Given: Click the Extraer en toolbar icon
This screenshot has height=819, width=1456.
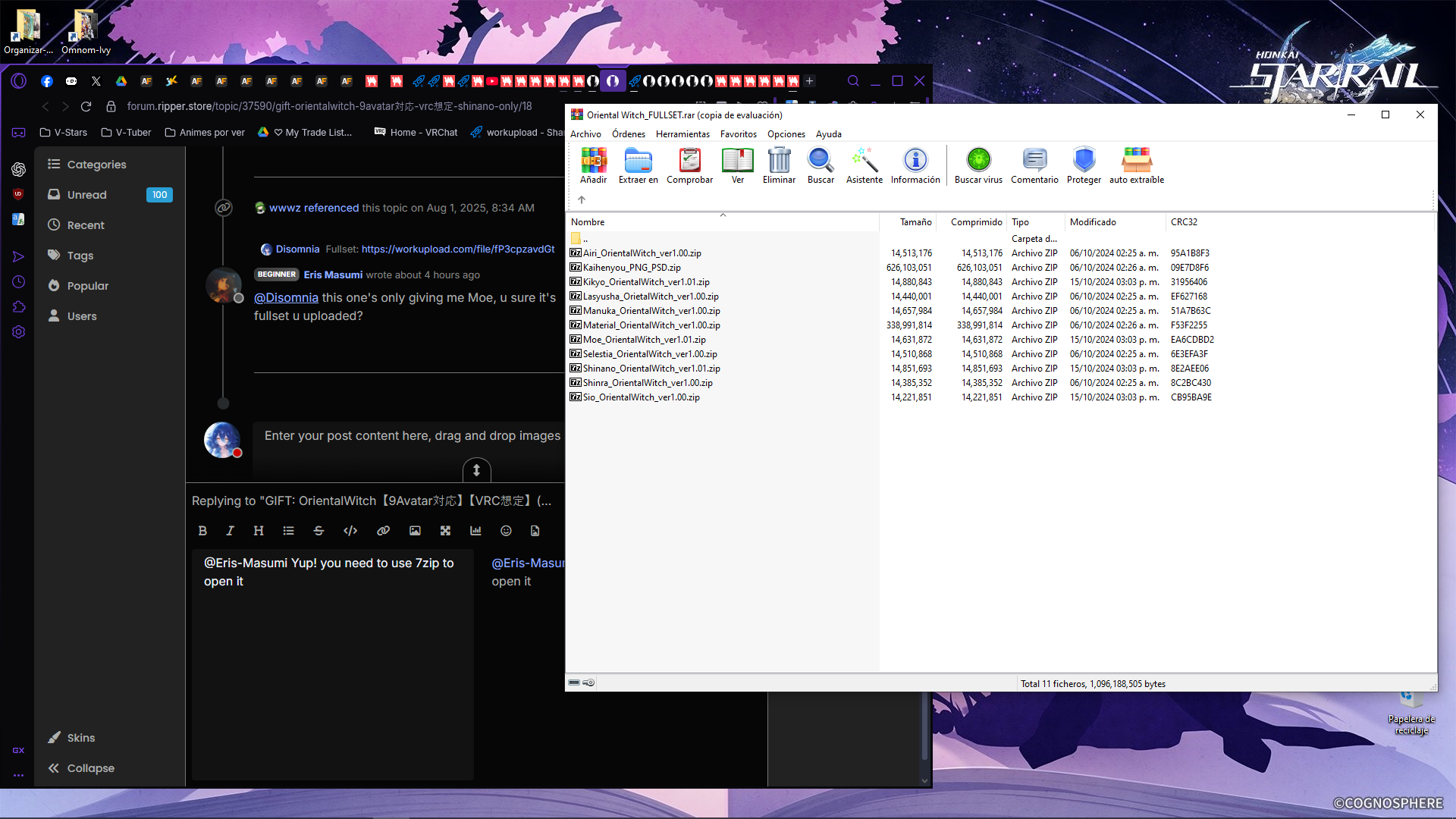Looking at the screenshot, I should (x=638, y=165).
